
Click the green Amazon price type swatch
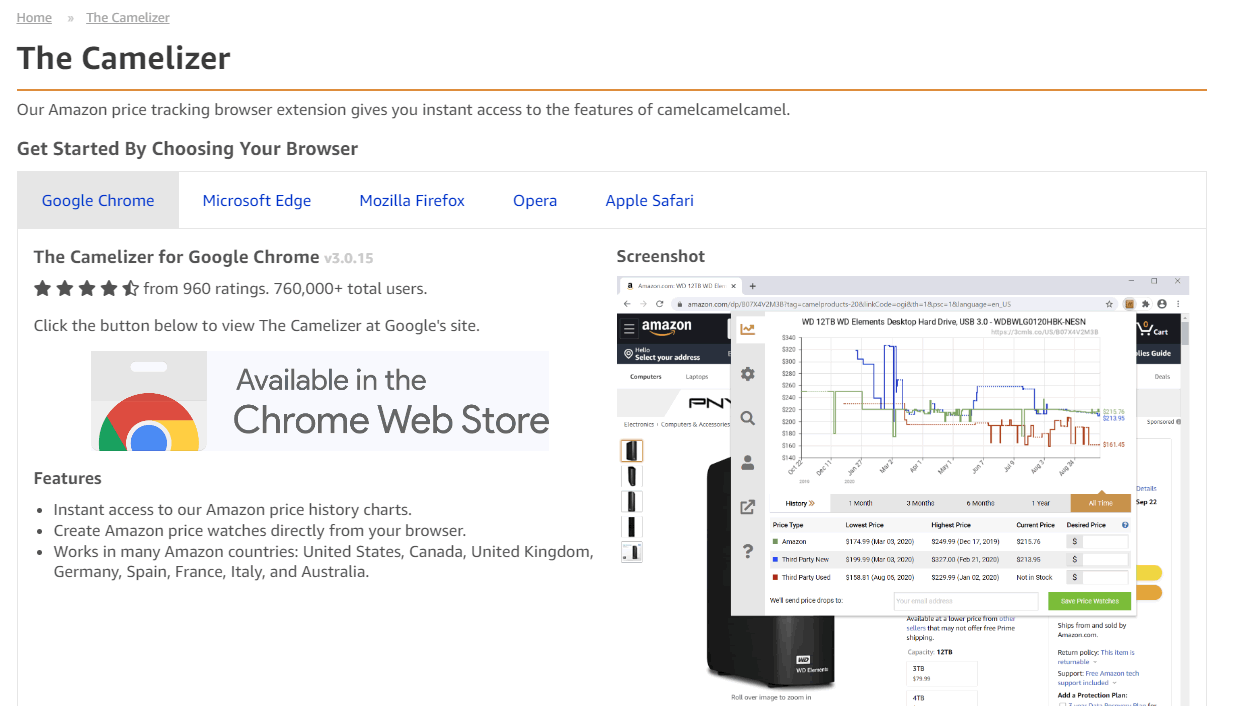pyautogui.click(x=775, y=541)
